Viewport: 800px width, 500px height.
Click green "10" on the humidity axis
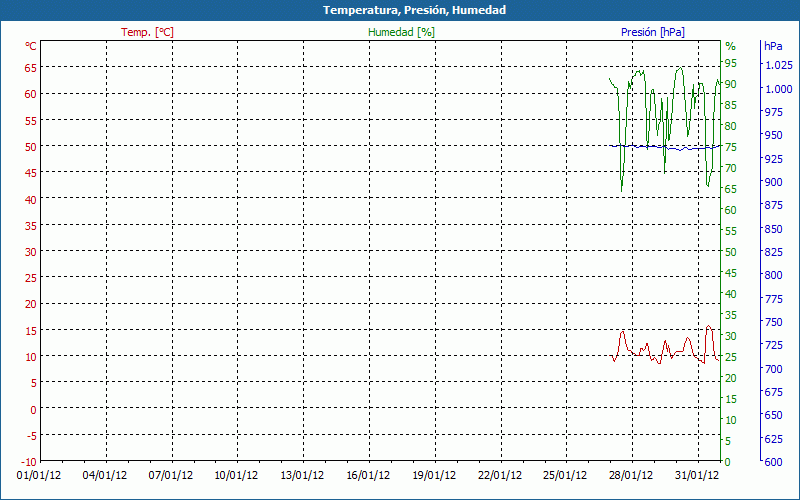pos(731,420)
